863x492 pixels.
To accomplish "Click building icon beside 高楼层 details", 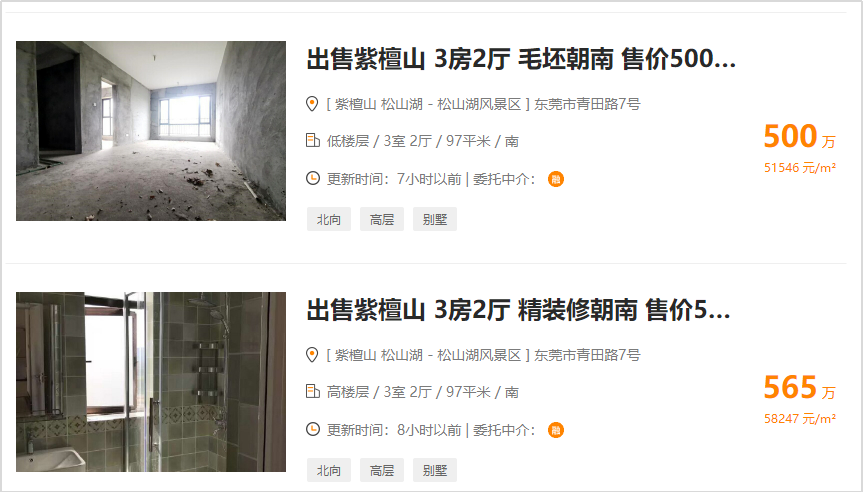I will (313, 391).
